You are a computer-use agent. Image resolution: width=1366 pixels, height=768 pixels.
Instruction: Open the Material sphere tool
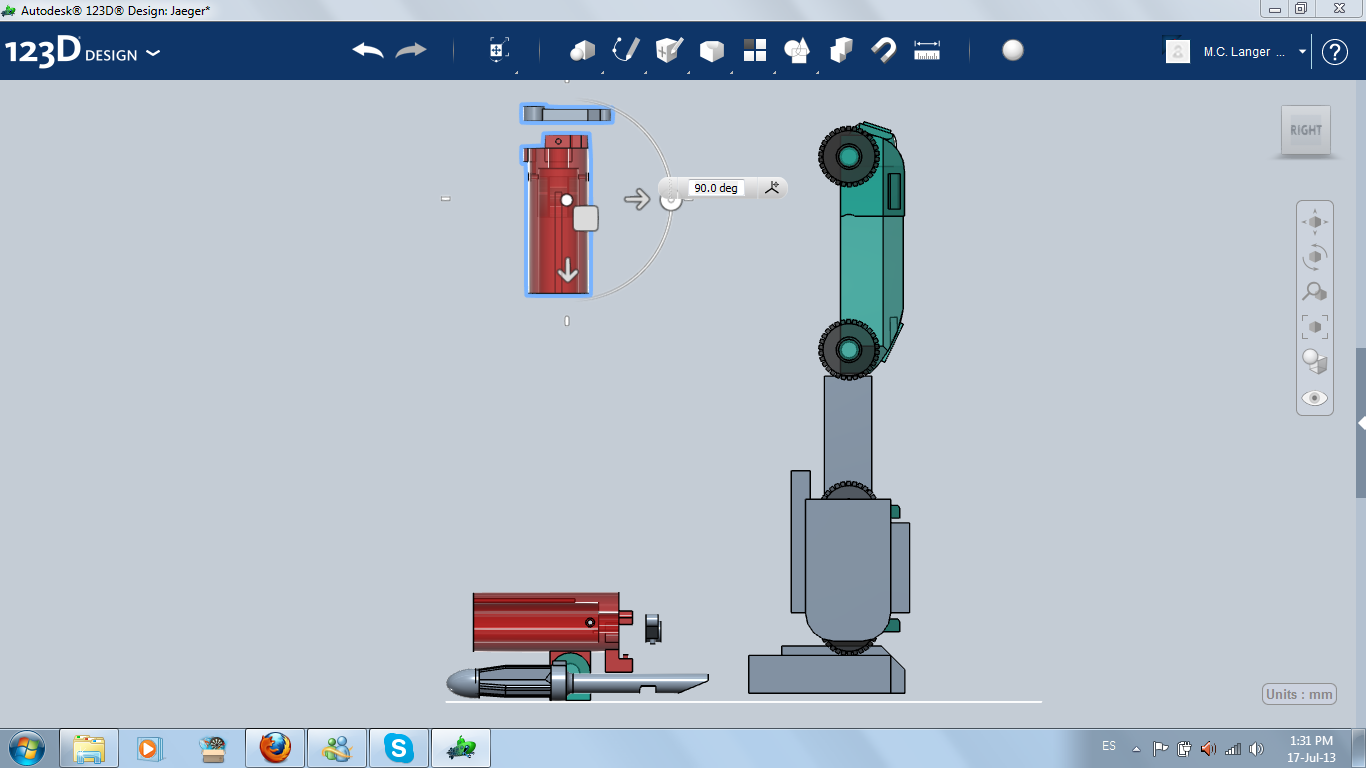1013,50
